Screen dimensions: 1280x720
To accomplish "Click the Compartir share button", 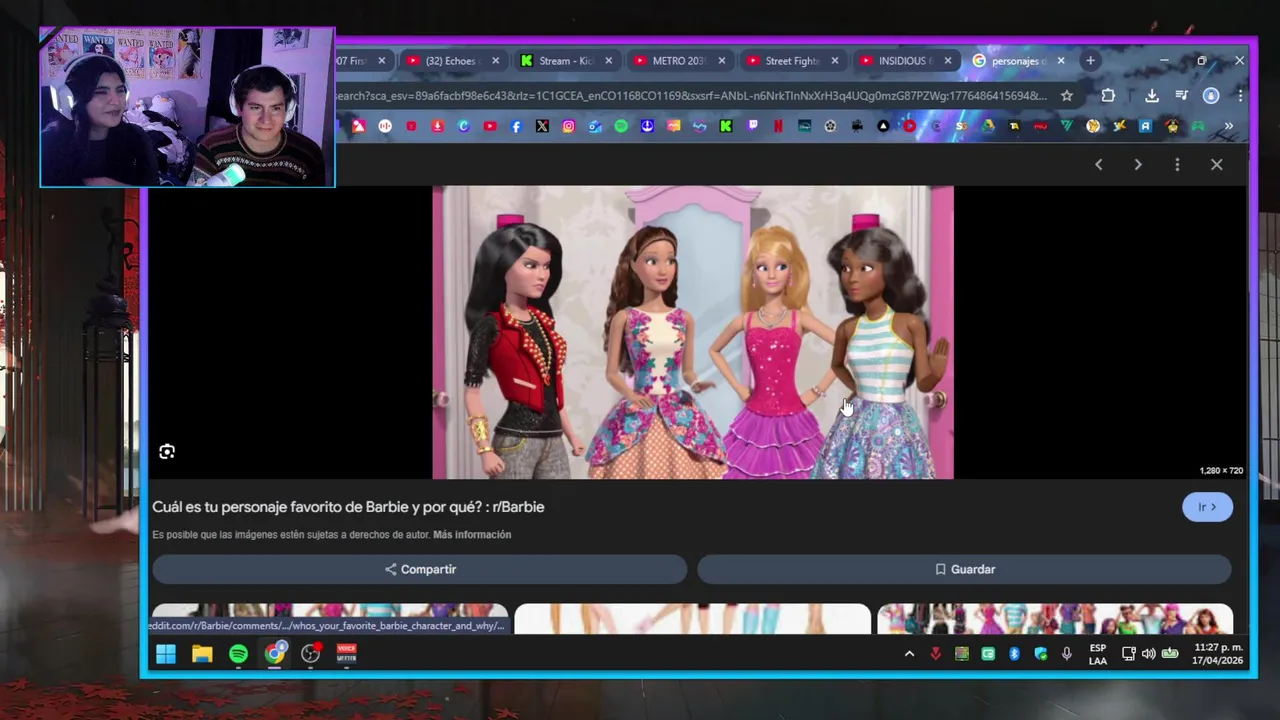I will coord(420,569).
